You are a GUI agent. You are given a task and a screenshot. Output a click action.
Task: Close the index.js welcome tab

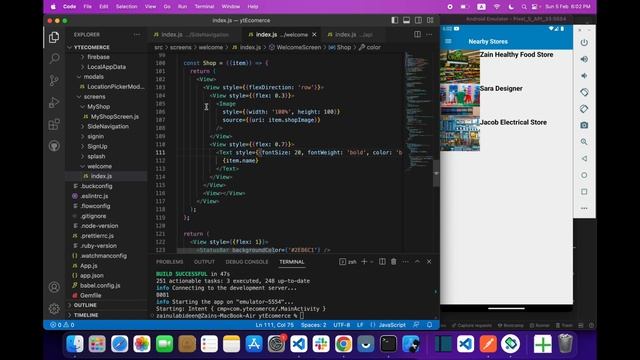coord(314,35)
